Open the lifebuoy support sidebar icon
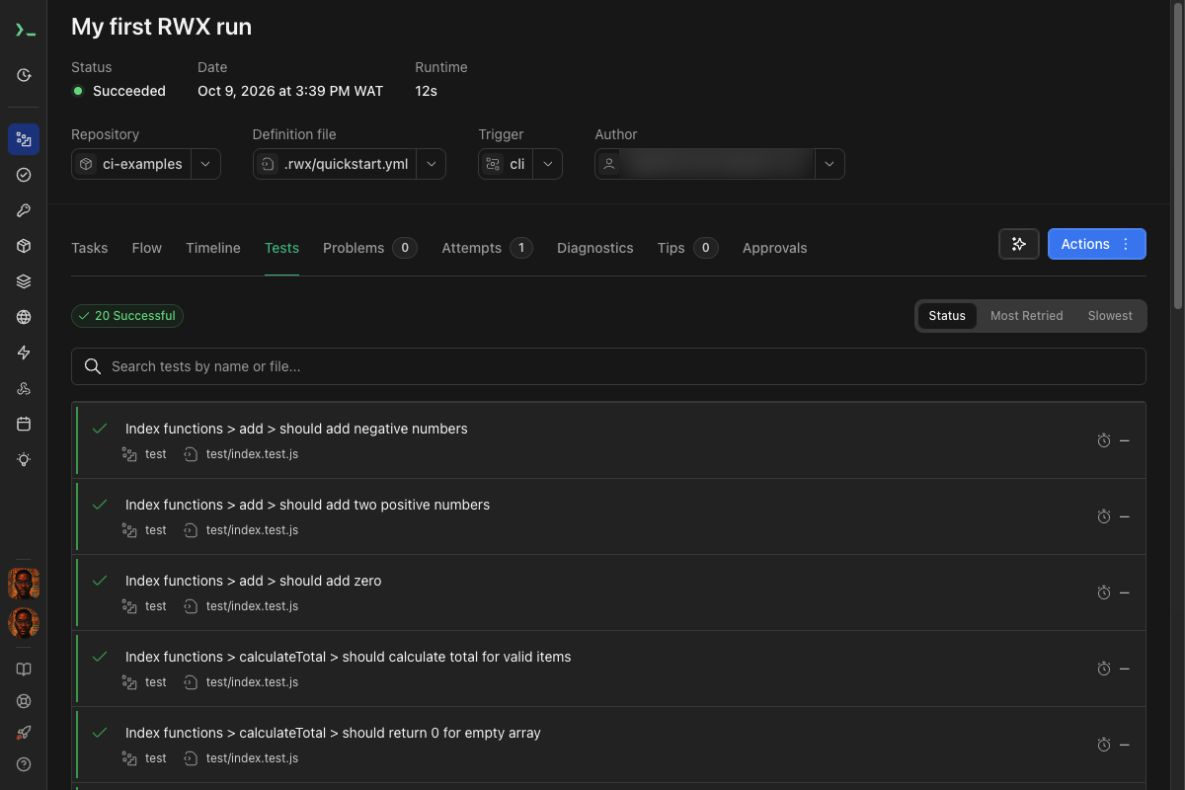 [24, 701]
